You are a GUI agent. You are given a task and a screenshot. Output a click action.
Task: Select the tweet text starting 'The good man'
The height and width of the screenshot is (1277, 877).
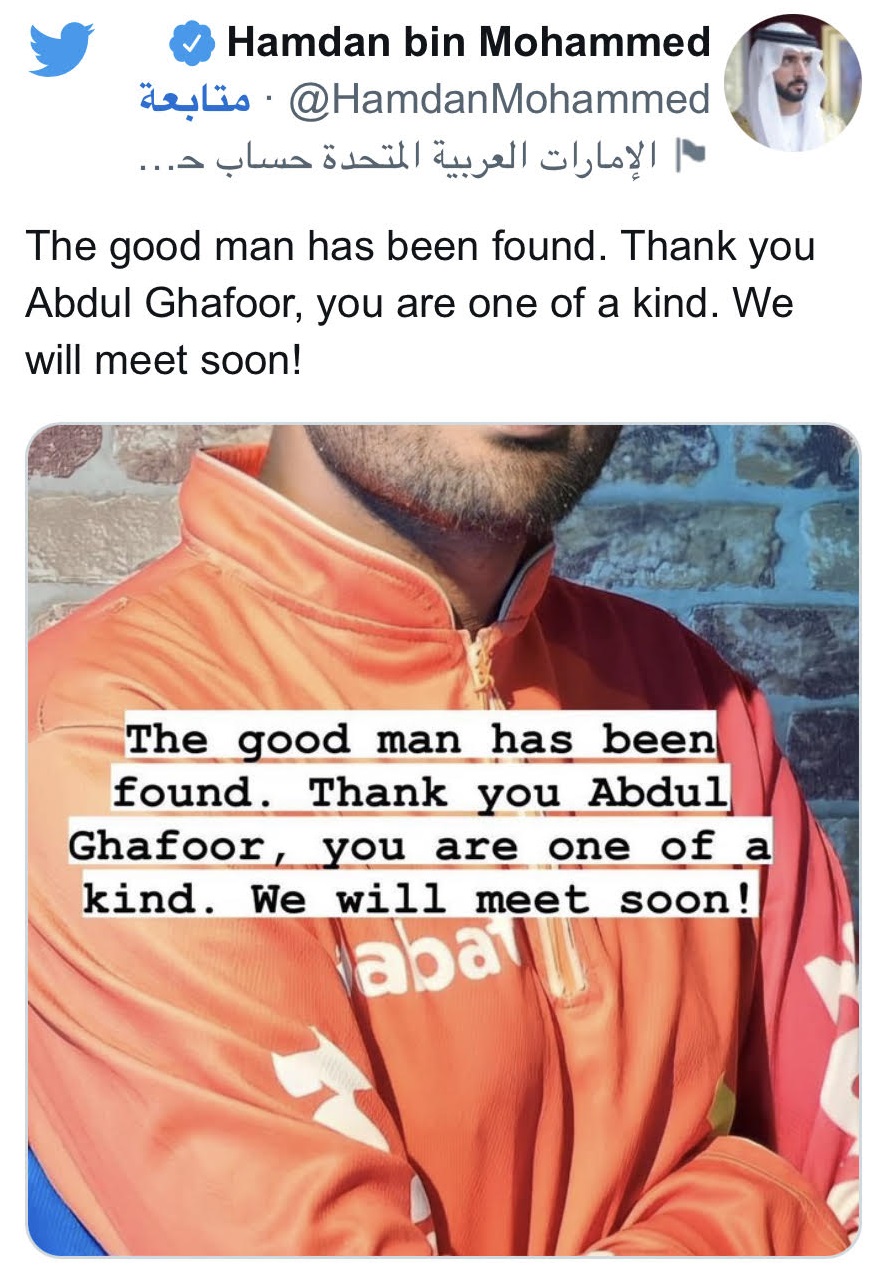pos(420,302)
